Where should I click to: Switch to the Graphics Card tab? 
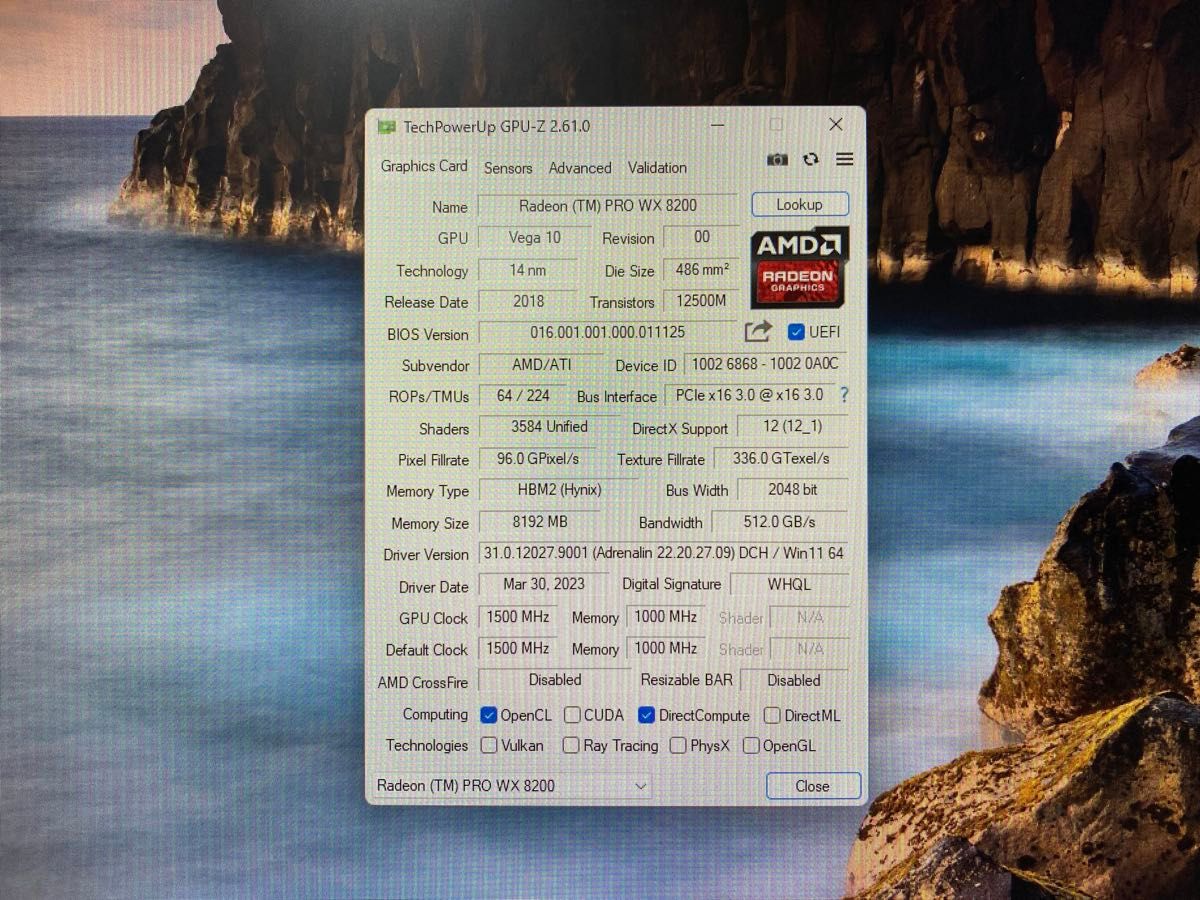tap(424, 166)
